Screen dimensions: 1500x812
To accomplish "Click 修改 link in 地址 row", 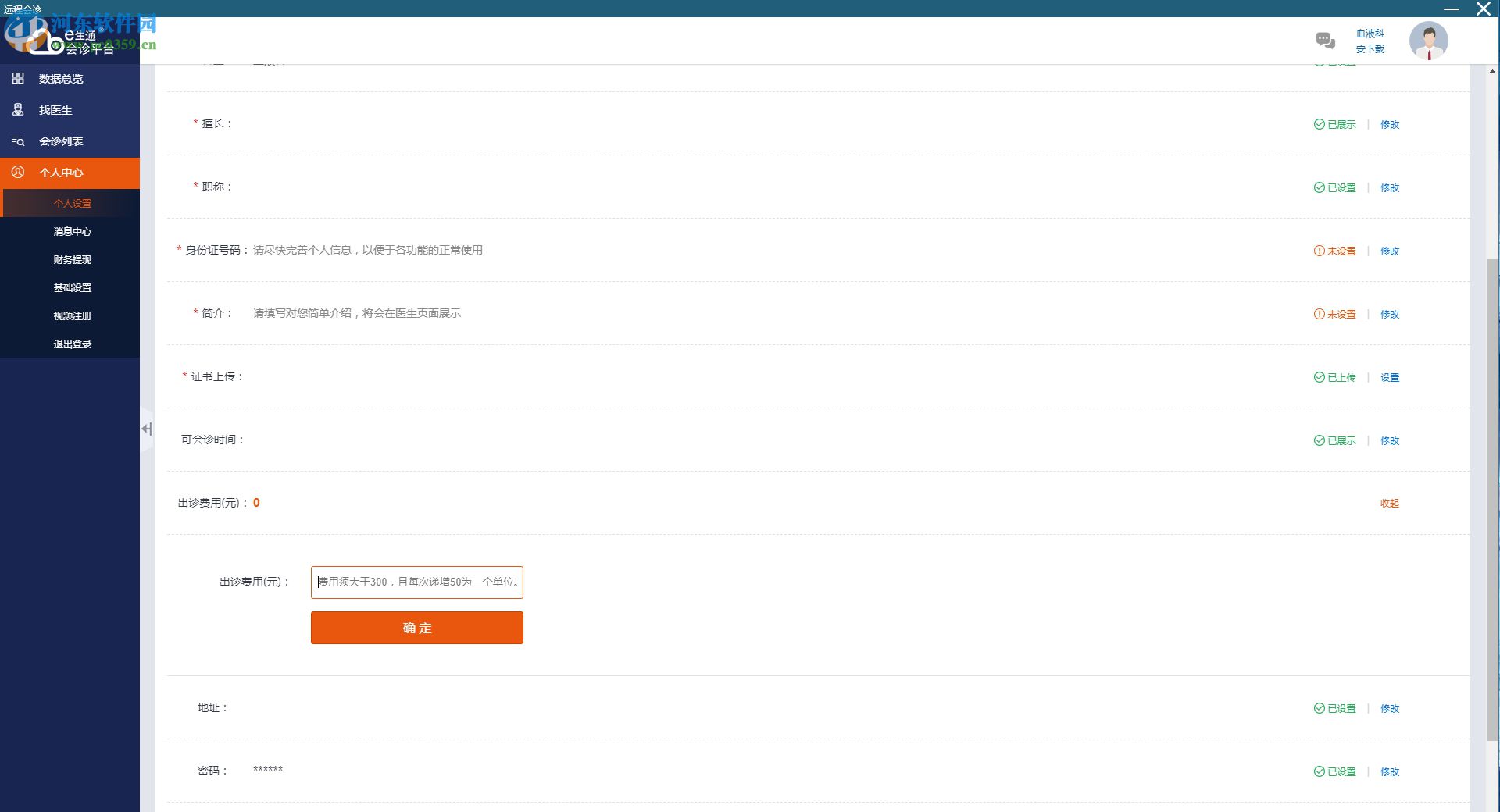I will tap(1389, 708).
